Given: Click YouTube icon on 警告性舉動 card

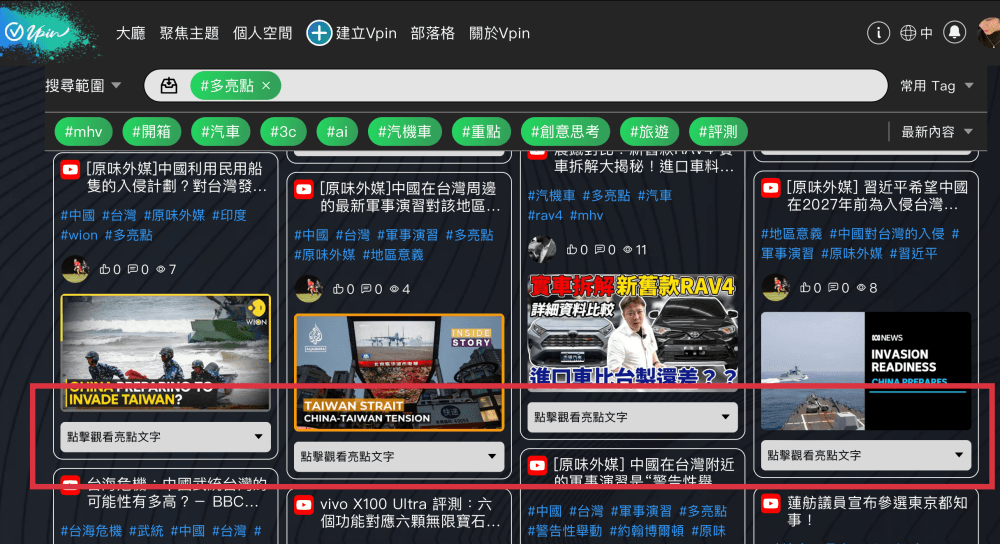Looking at the screenshot, I should (537, 466).
